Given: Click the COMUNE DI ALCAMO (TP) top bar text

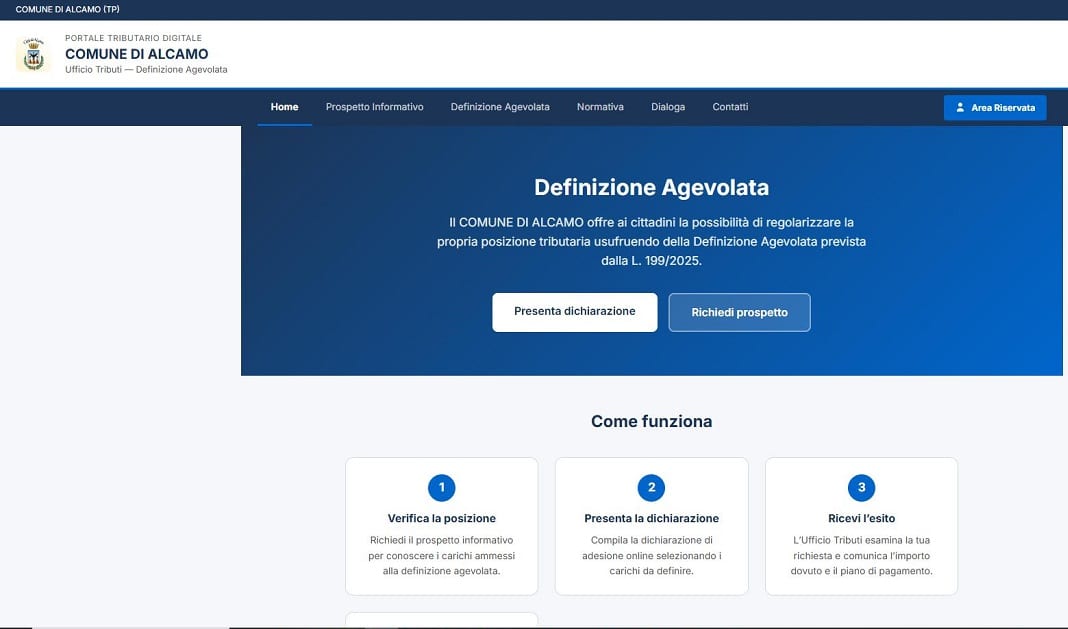Looking at the screenshot, I should (x=67, y=10).
